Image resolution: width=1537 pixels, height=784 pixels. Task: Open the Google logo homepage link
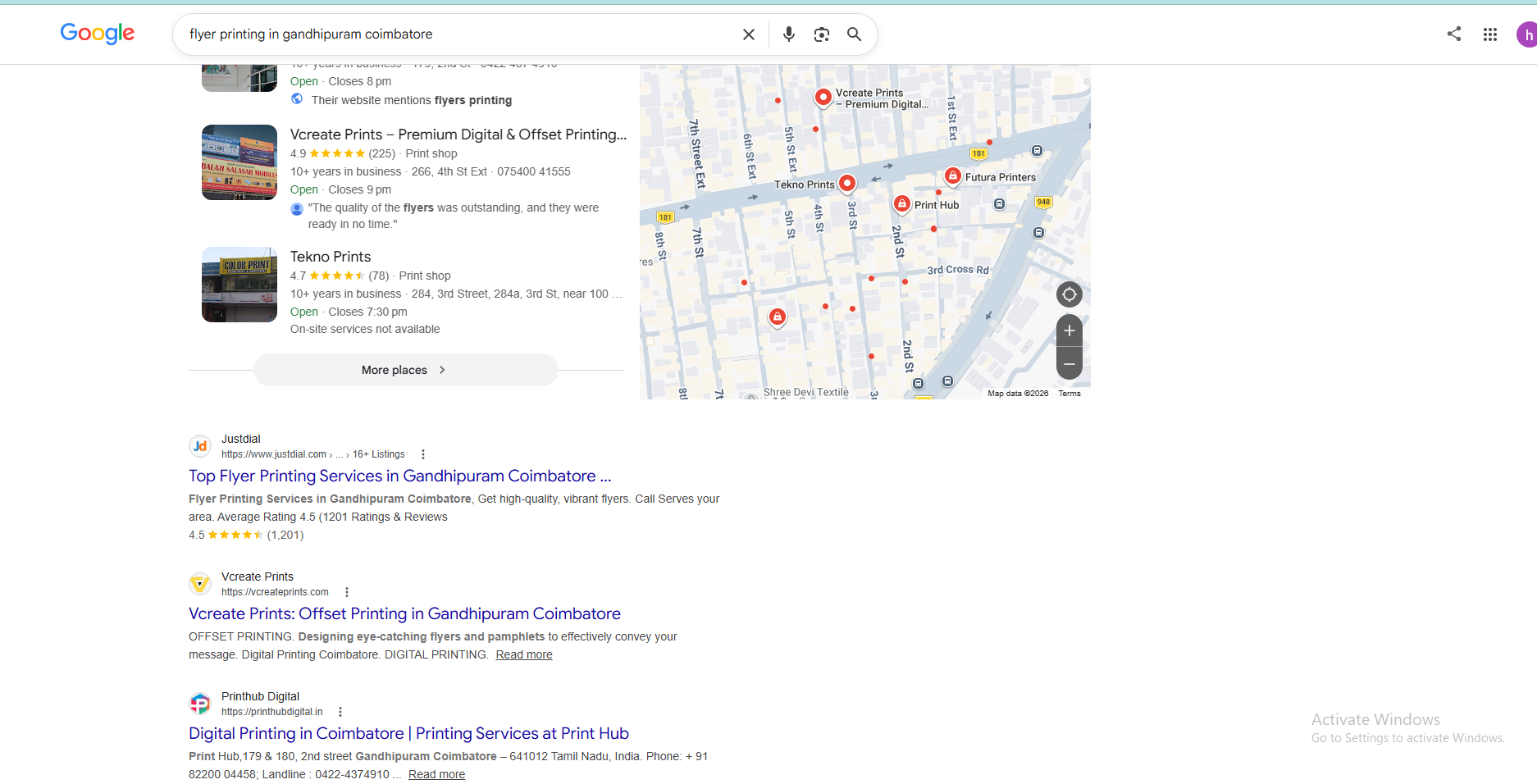(x=97, y=34)
